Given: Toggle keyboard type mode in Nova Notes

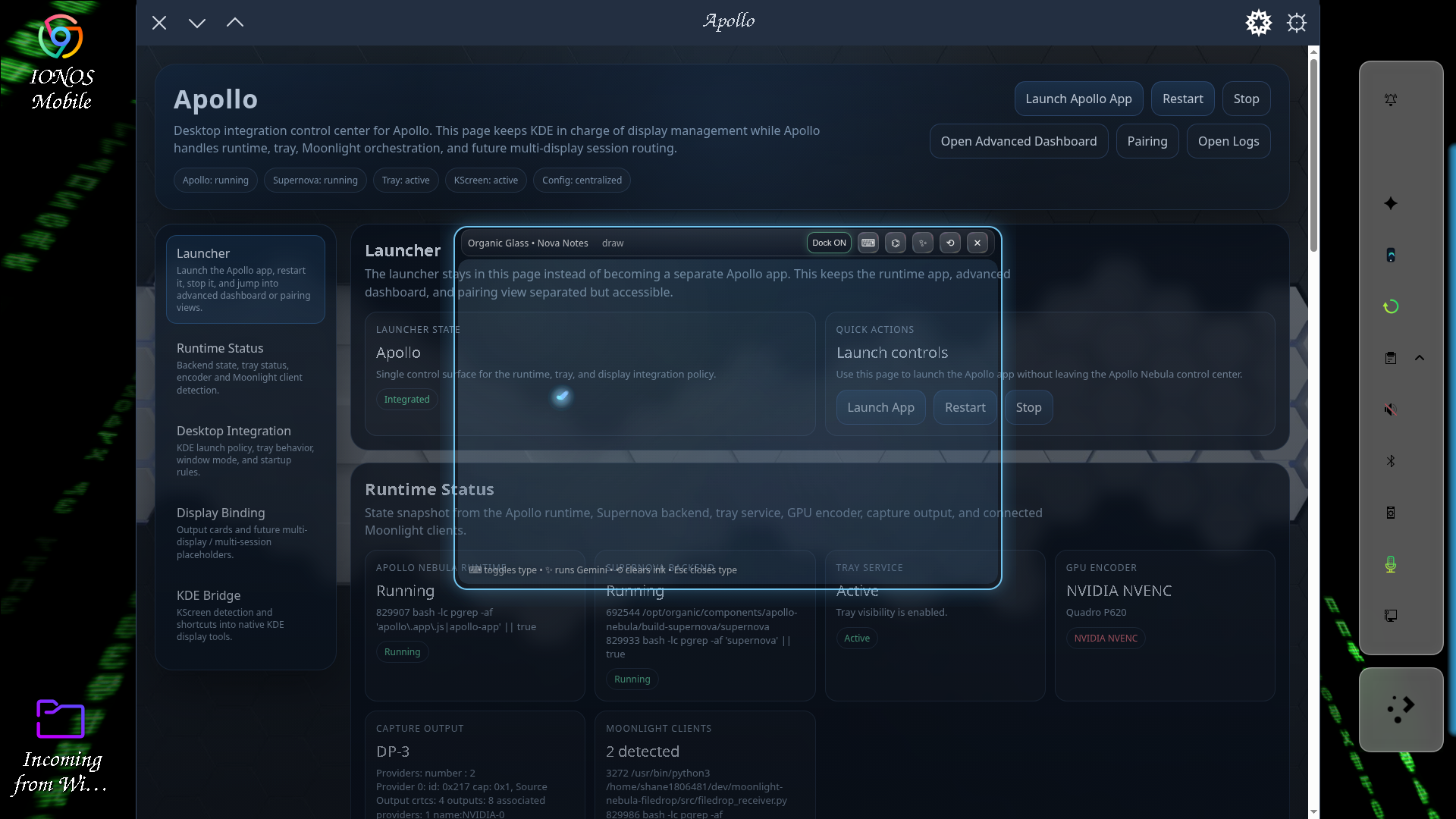Looking at the screenshot, I should [x=868, y=243].
